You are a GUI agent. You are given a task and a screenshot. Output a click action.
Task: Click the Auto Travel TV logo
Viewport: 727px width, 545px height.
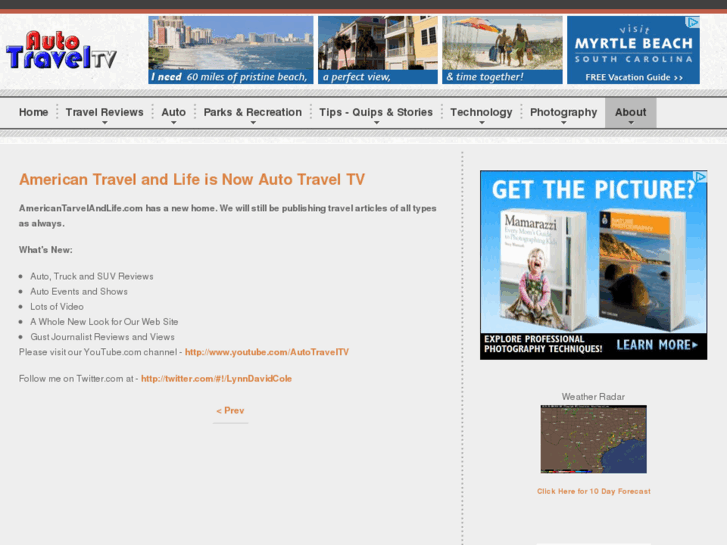click(x=61, y=50)
